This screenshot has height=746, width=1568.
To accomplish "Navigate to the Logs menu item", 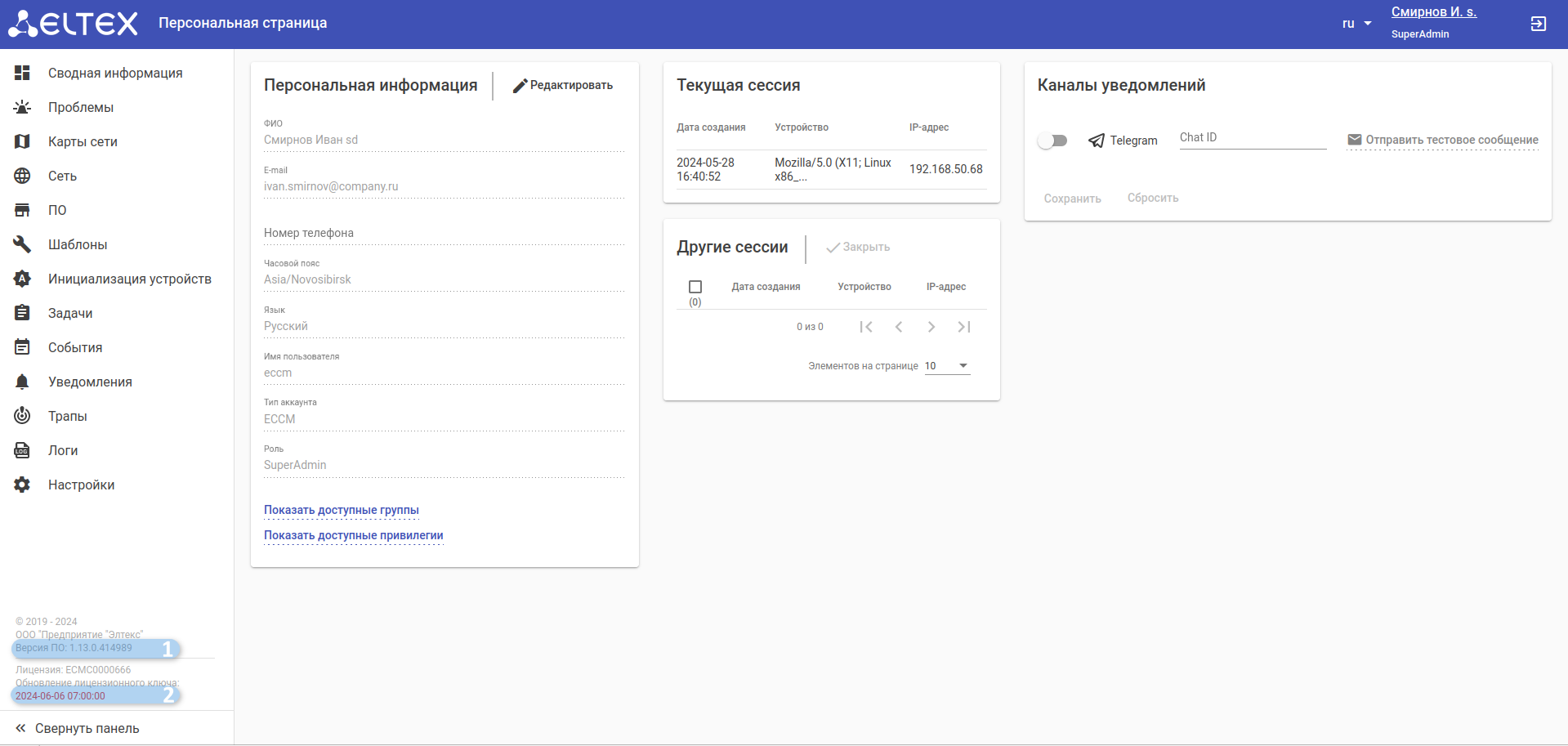I will click(63, 450).
